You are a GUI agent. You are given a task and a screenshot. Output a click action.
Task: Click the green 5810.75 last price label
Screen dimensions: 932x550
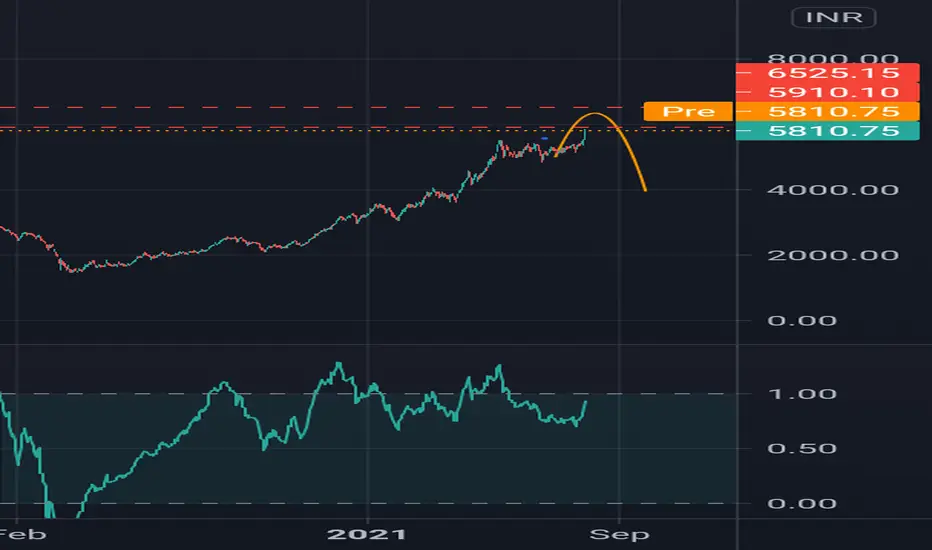pyautogui.click(x=827, y=131)
